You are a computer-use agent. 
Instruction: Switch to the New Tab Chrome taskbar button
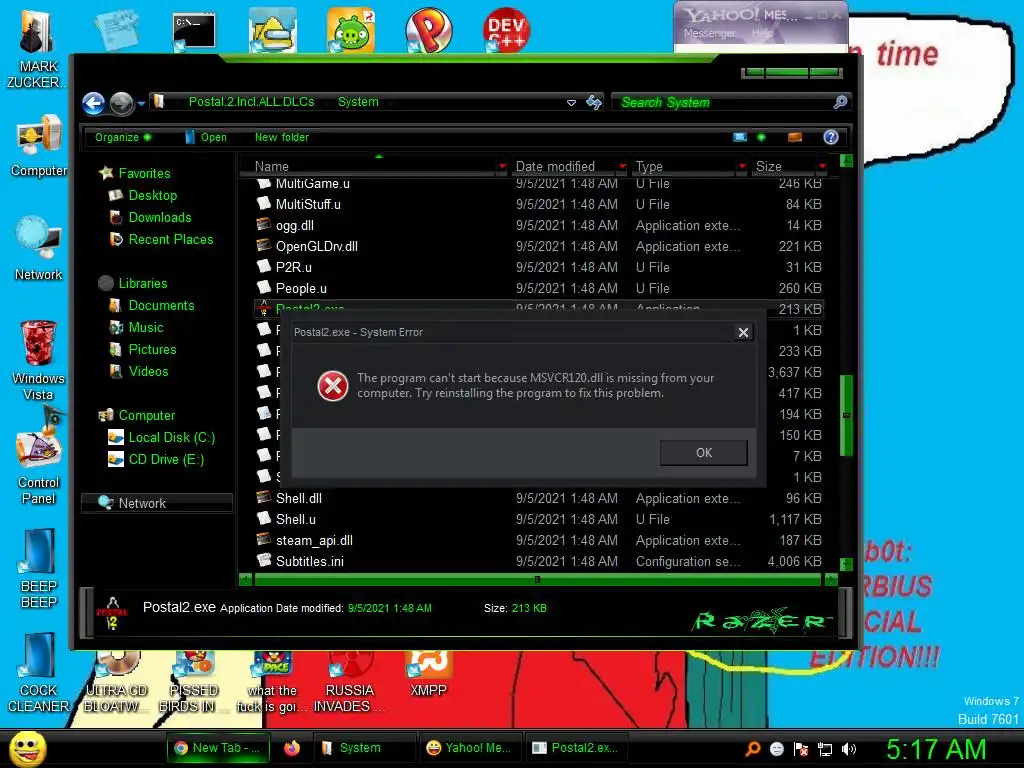click(x=217, y=748)
